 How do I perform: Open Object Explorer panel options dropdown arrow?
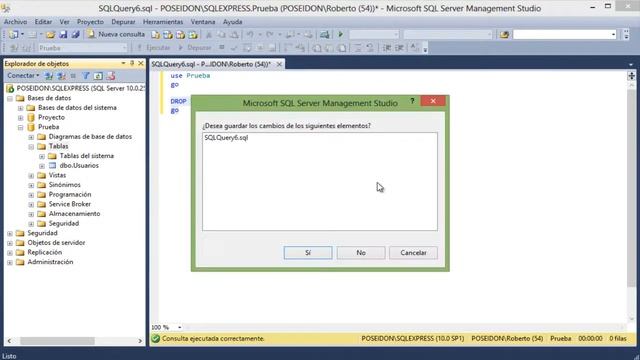(x=123, y=63)
